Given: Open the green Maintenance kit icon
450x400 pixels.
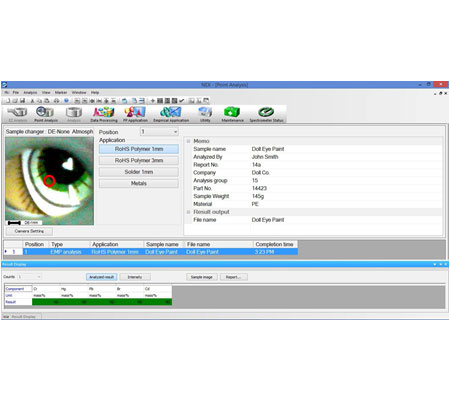Looking at the screenshot, I should (232, 114).
